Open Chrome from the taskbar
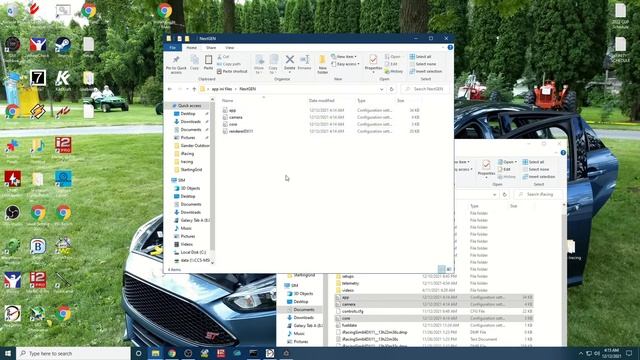This screenshot has width=640, height=360. pos(172,353)
